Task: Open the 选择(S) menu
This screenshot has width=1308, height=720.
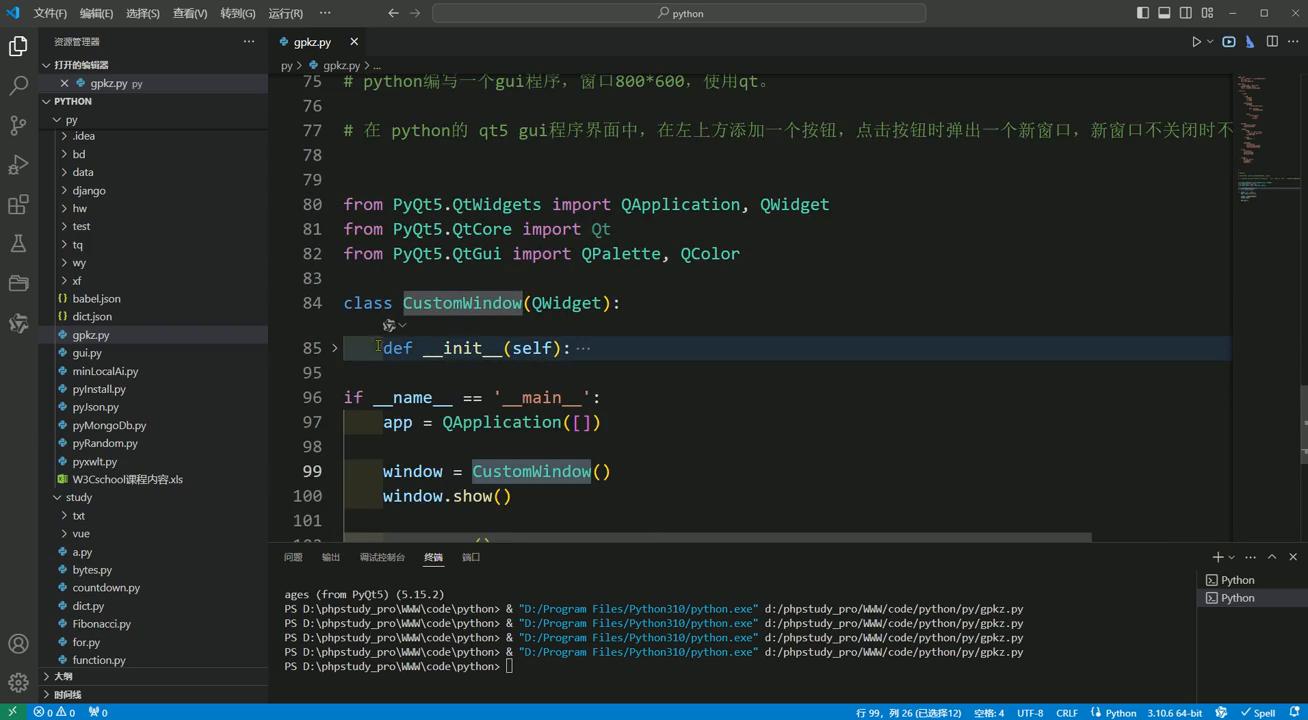Action: point(143,13)
